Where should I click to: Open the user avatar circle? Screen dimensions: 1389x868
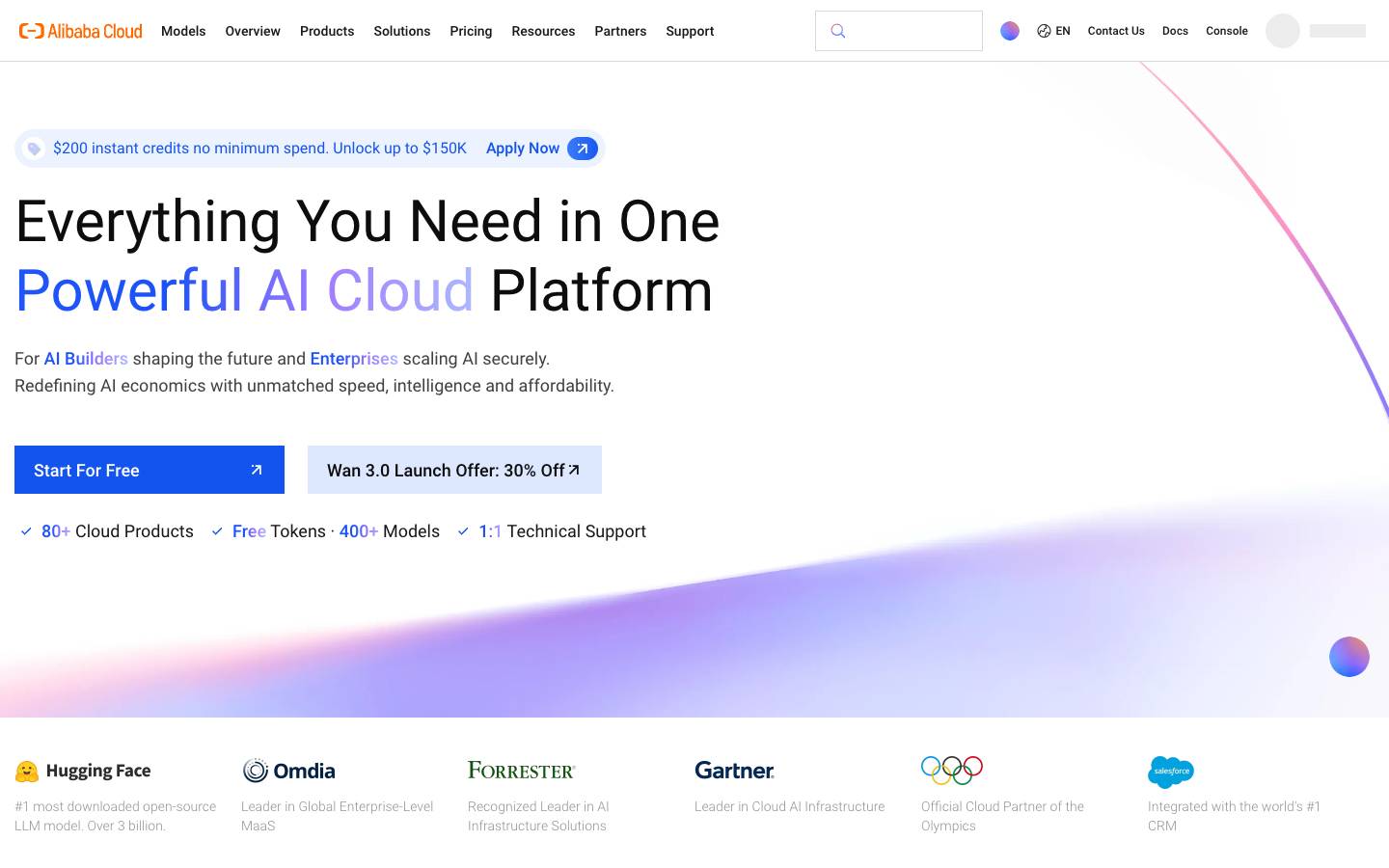[1283, 31]
